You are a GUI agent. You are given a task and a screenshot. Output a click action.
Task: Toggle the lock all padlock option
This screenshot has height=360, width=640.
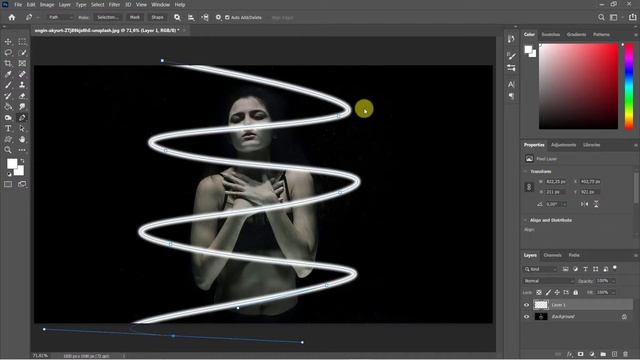click(576, 292)
